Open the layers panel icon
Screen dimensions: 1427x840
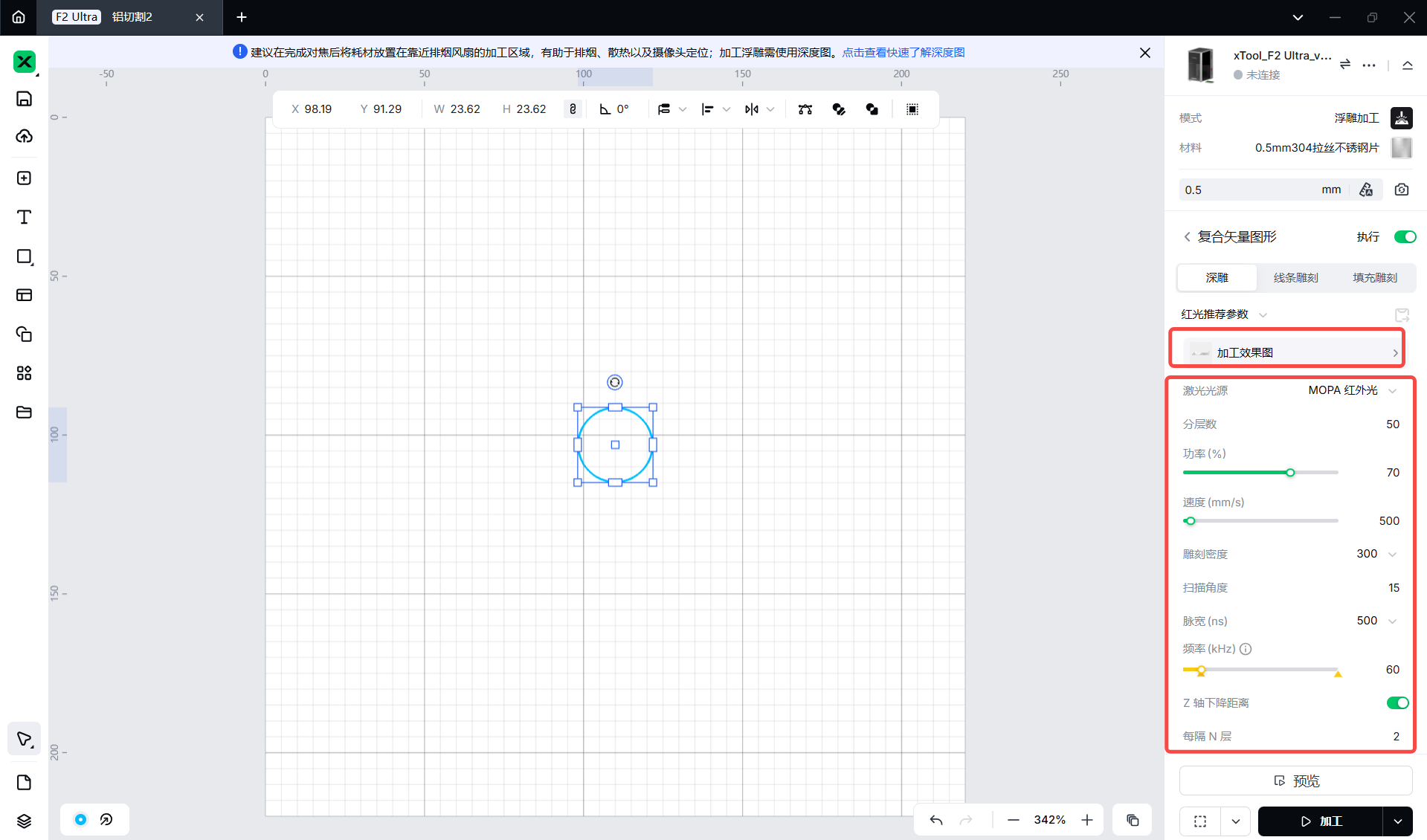[24, 821]
